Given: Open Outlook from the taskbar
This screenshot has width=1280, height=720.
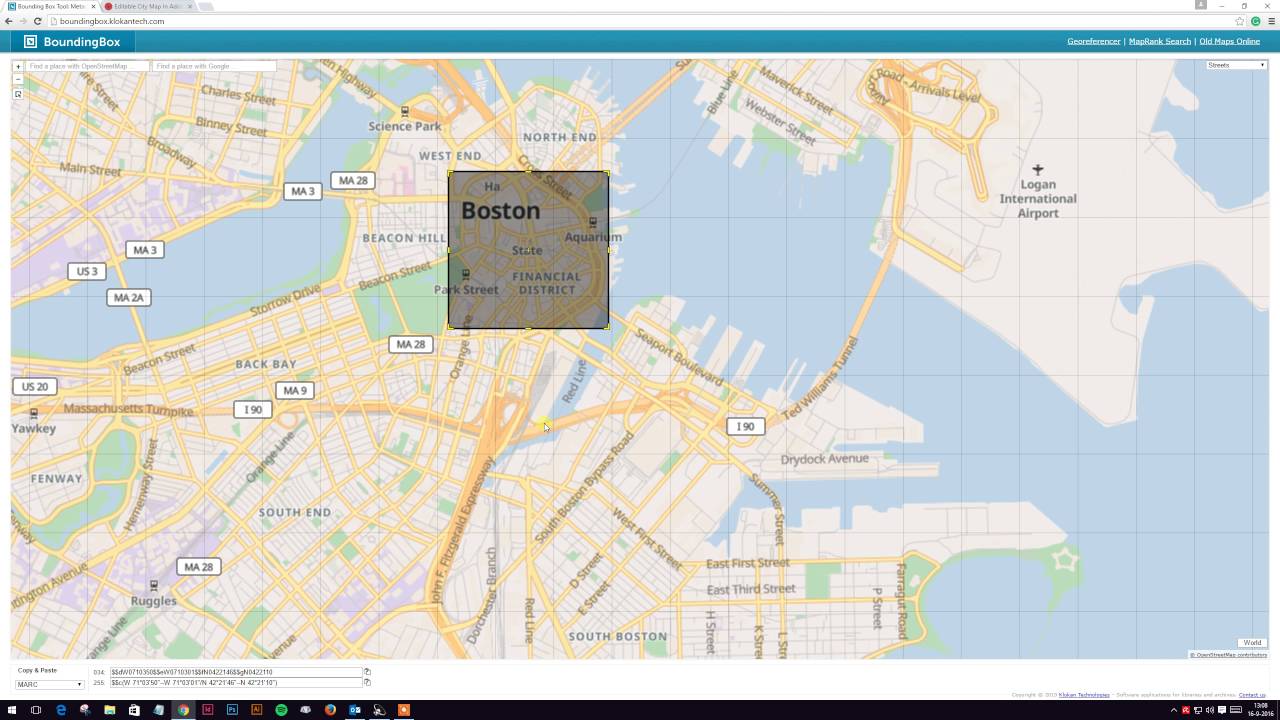Looking at the screenshot, I should [355, 710].
